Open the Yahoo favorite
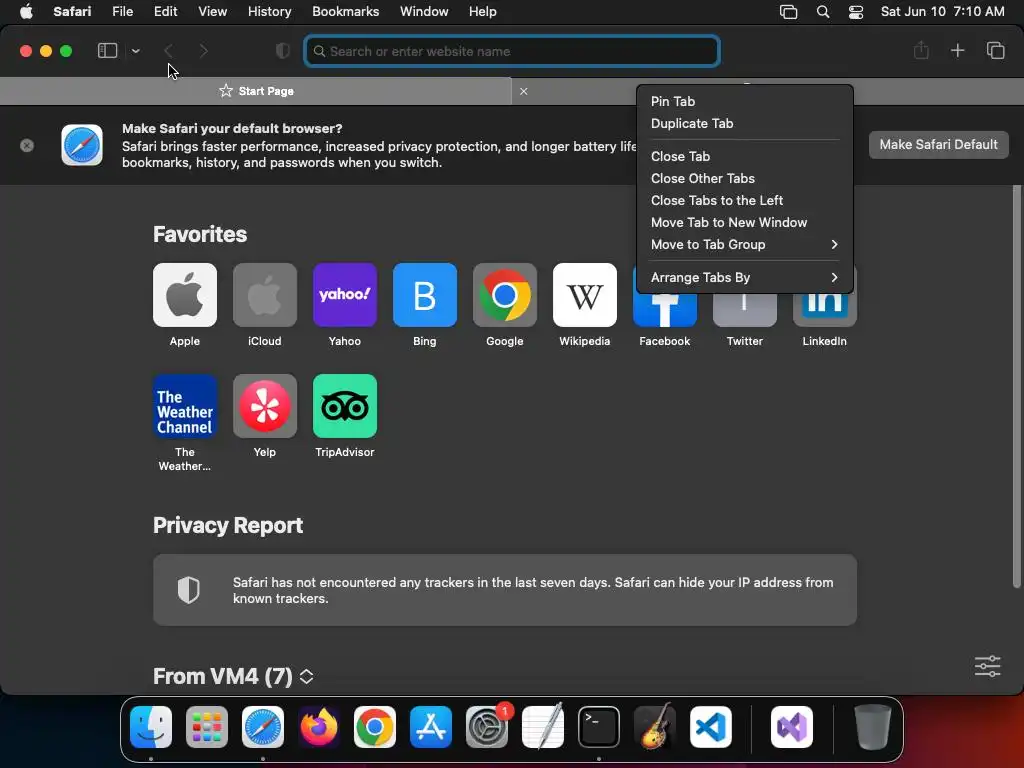The width and height of the screenshot is (1024, 768). (x=345, y=295)
